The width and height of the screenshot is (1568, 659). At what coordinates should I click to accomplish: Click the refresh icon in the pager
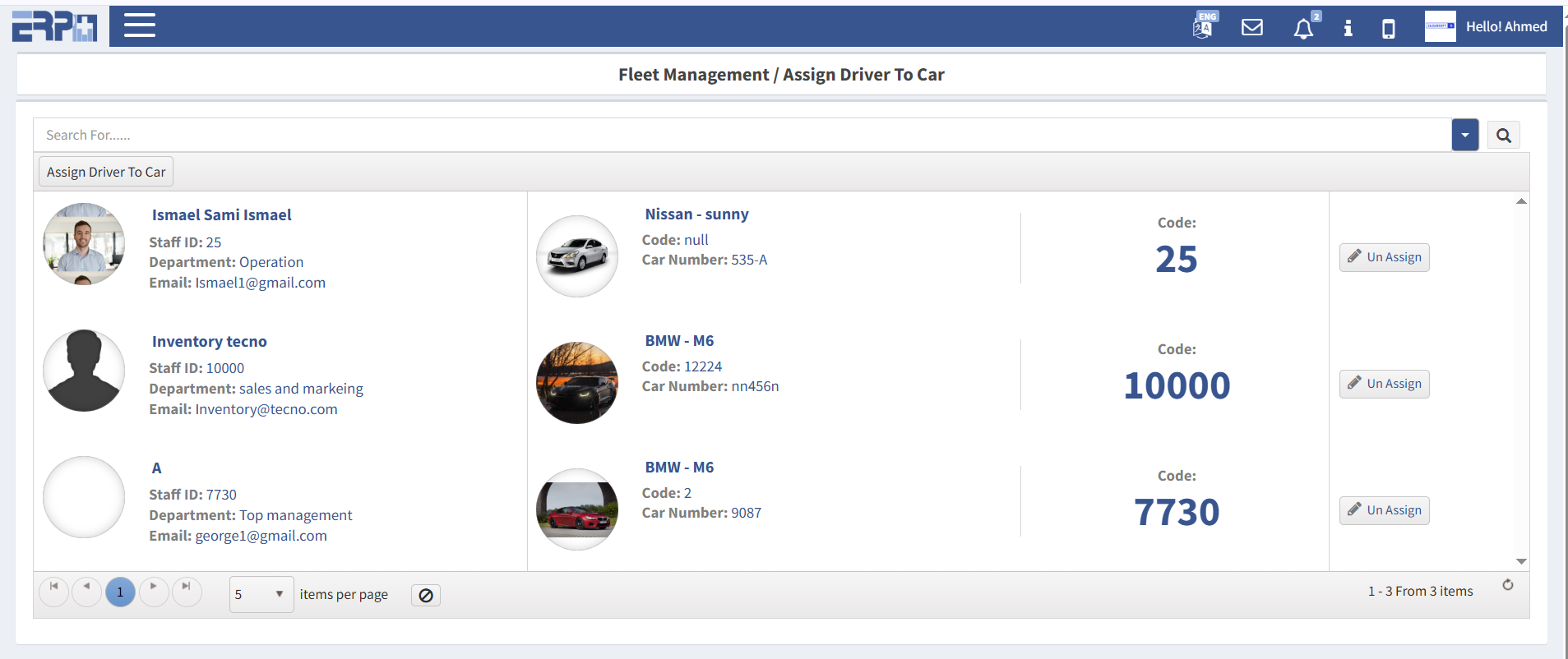pyautogui.click(x=1507, y=585)
